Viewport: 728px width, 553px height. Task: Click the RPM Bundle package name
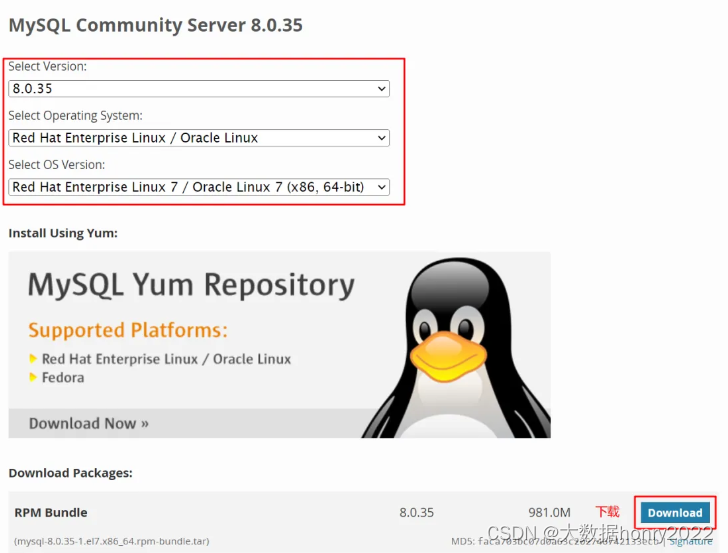(x=51, y=513)
